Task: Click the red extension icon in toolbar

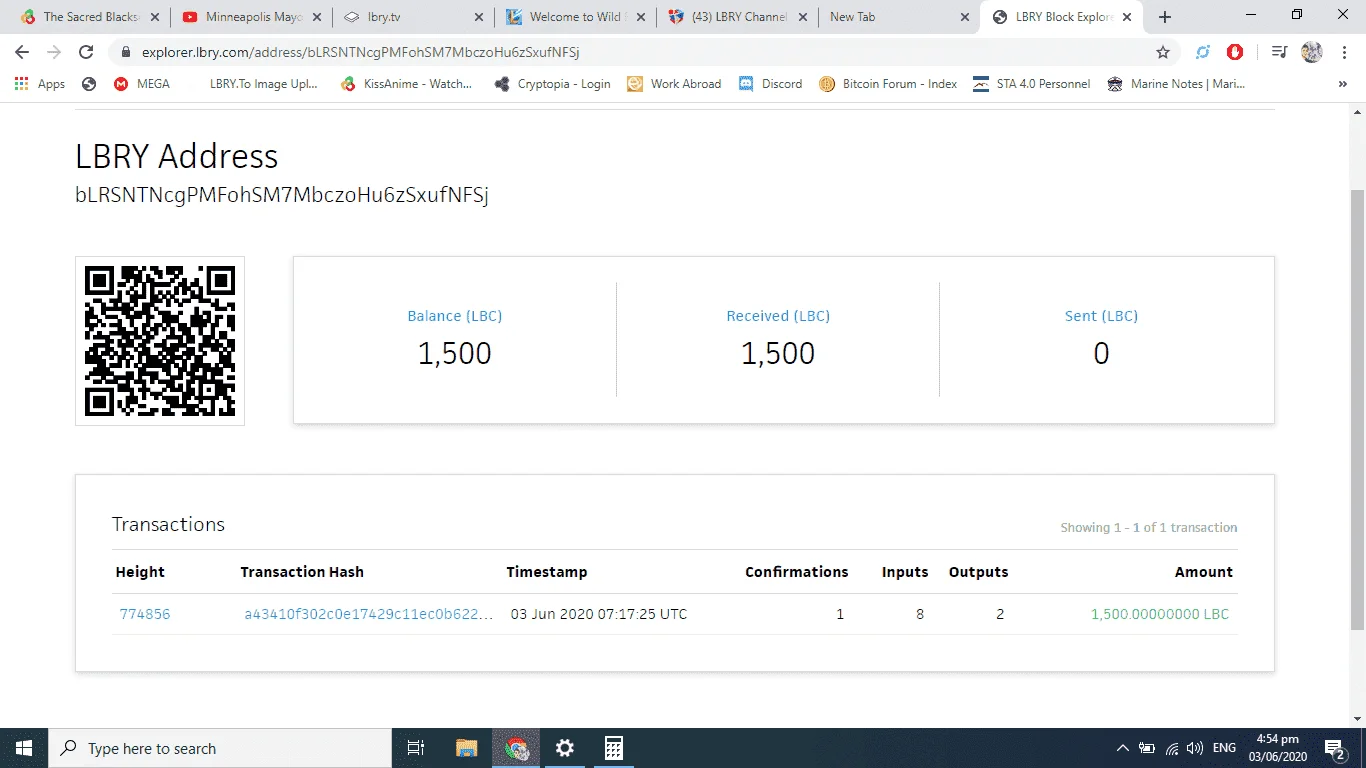Action: 1235,53
